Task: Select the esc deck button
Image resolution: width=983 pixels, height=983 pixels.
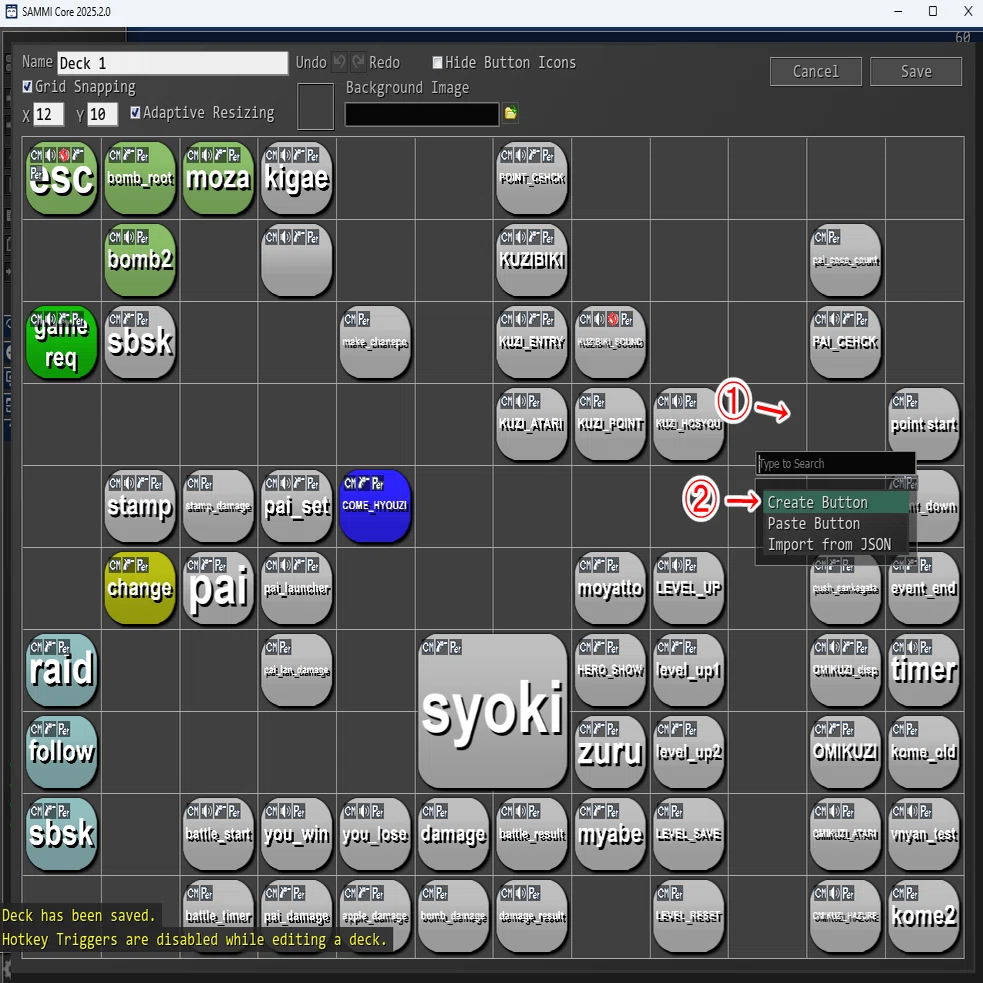Action: coord(61,178)
